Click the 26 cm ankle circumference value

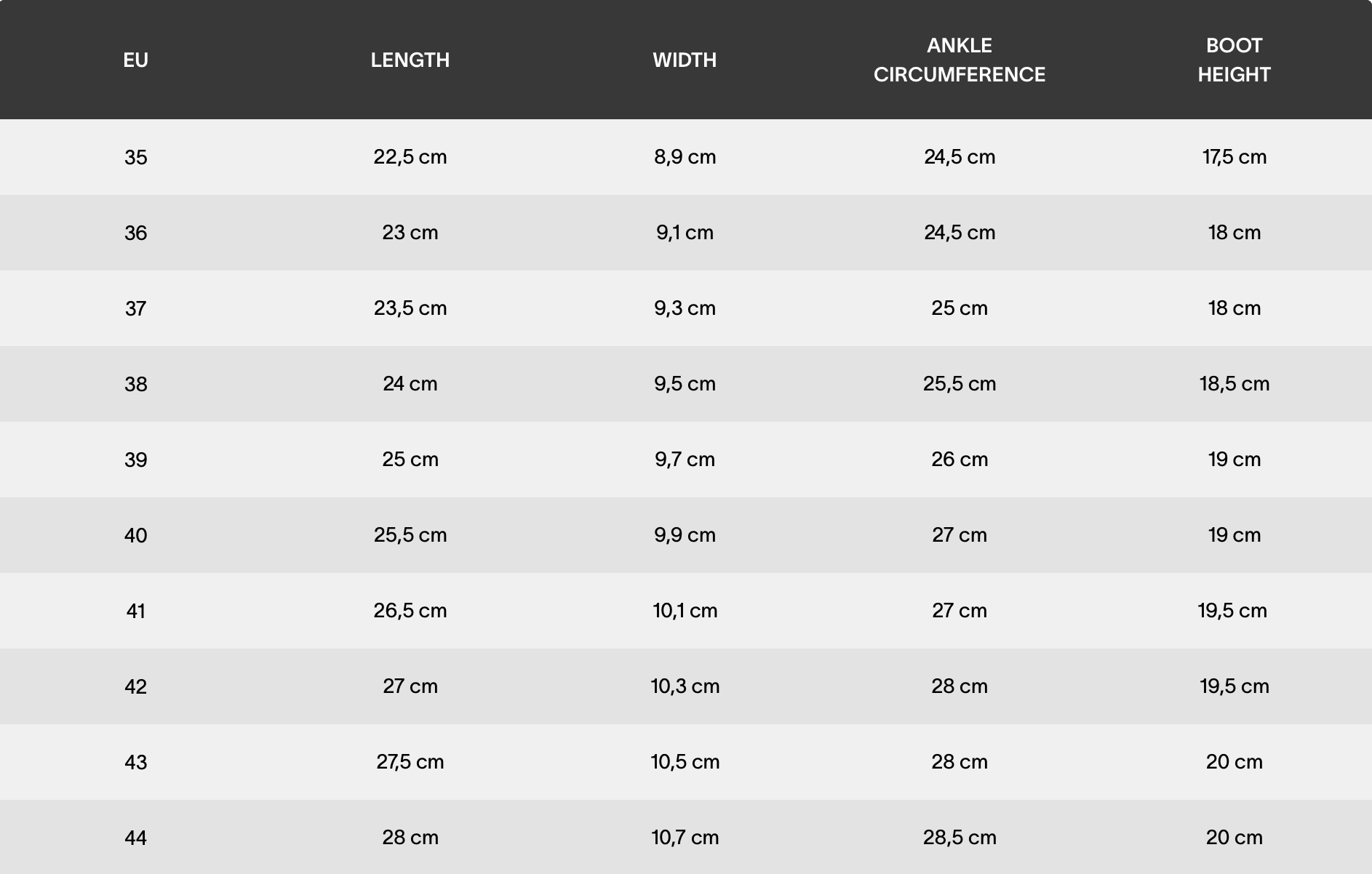959,460
